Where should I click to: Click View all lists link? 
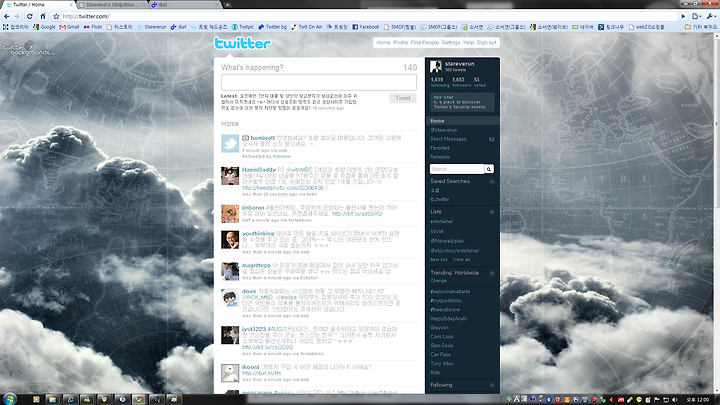pyautogui.click(x=461, y=259)
